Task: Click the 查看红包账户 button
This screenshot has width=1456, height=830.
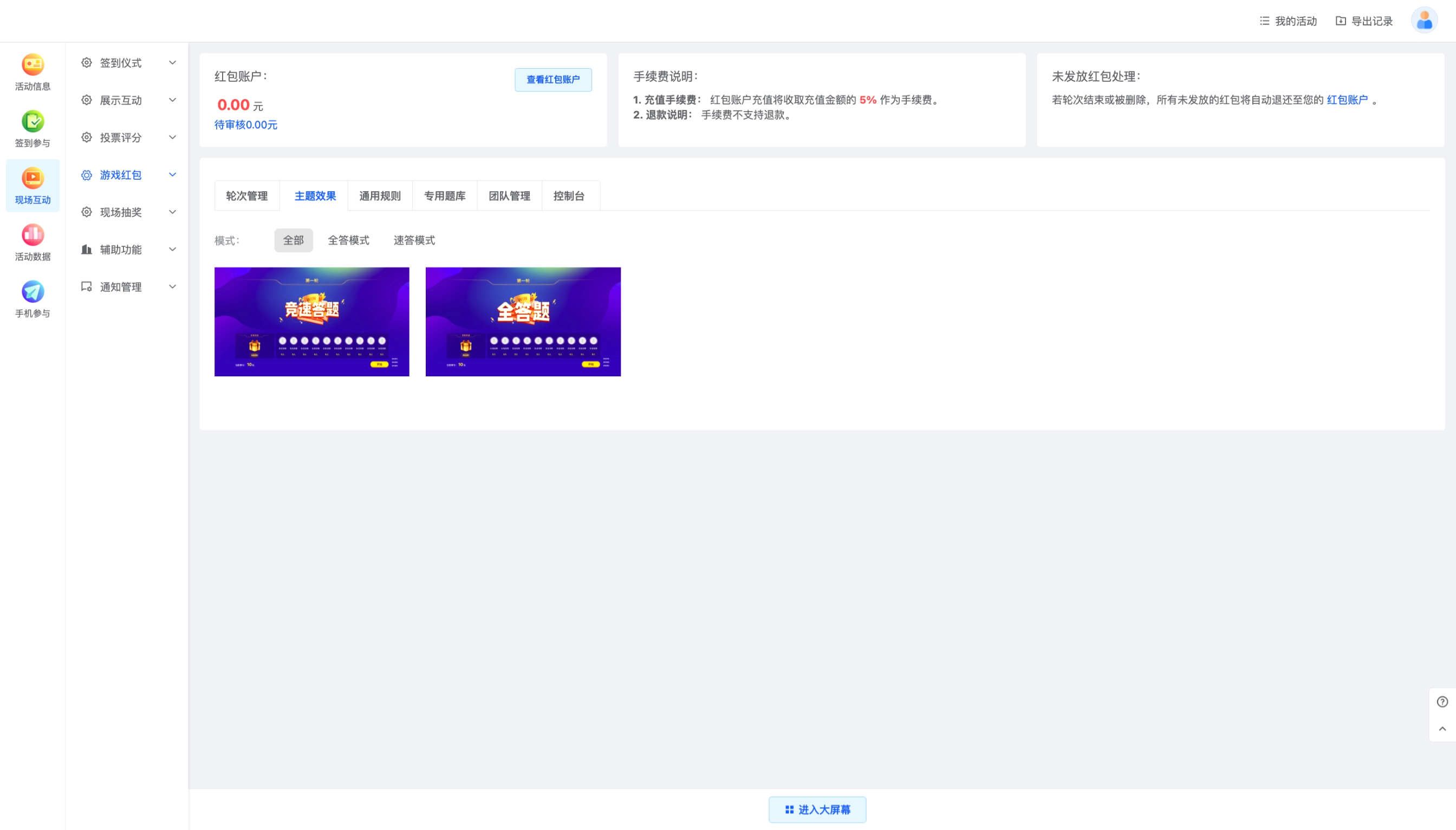Action: [552, 80]
